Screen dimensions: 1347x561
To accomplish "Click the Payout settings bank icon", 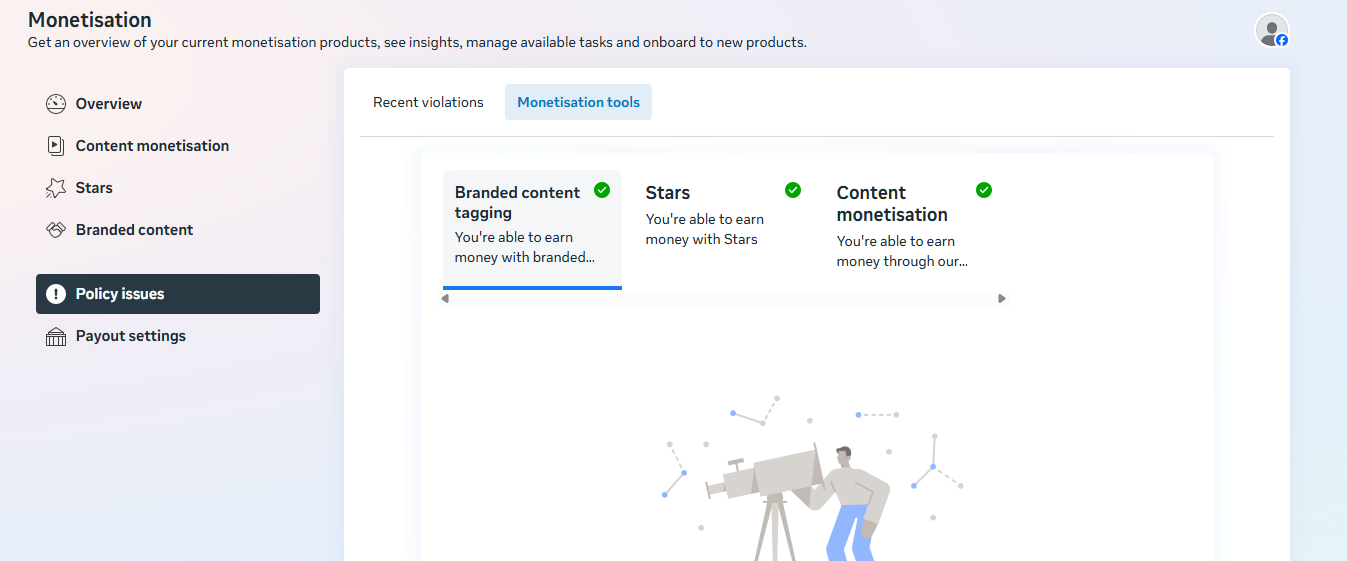I will point(56,337).
